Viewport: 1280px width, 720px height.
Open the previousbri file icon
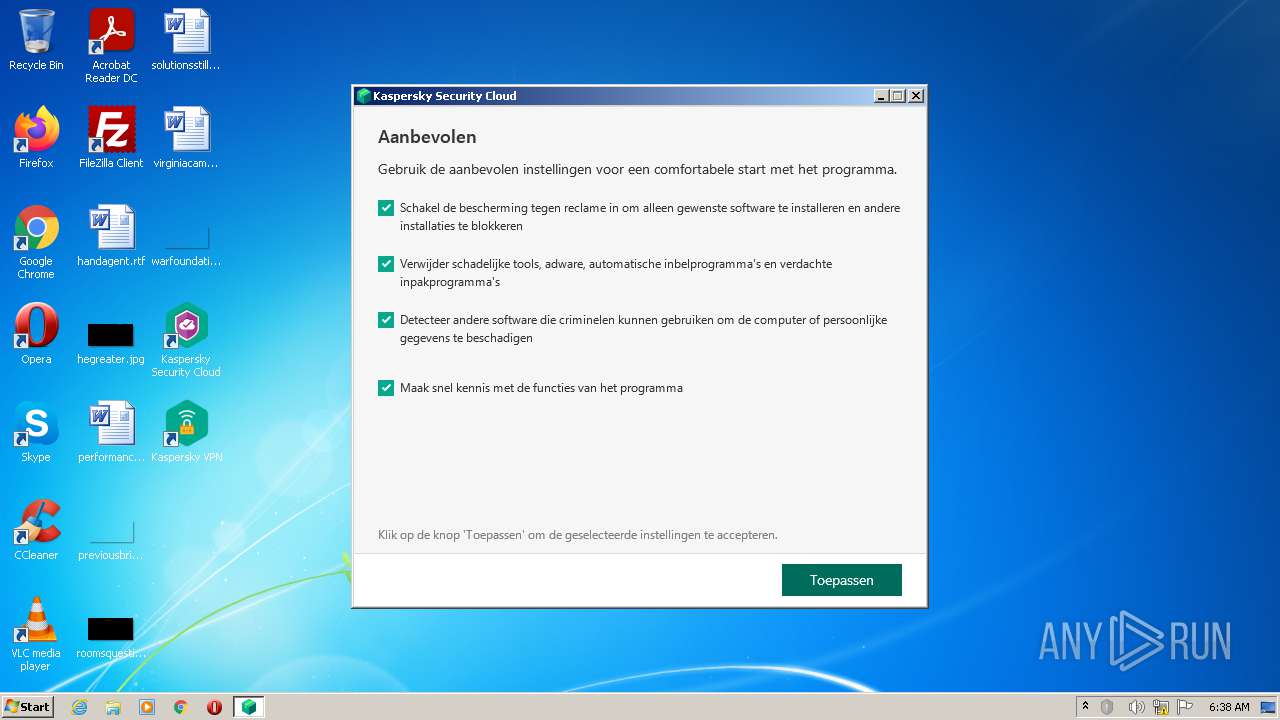(111, 540)
